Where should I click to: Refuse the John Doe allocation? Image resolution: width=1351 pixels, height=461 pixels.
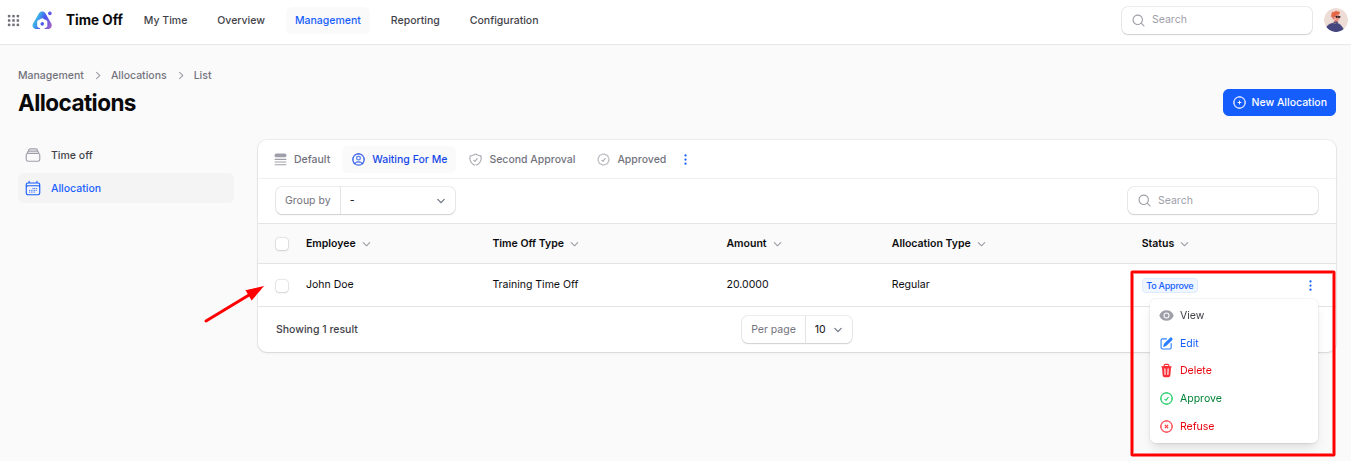(1196, 426)
